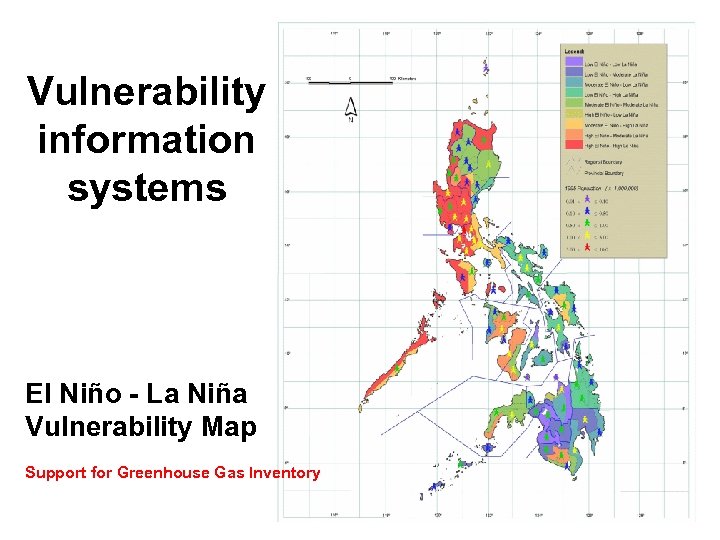Click the Regional Boundary legend symbol

(x=573, y=161)
